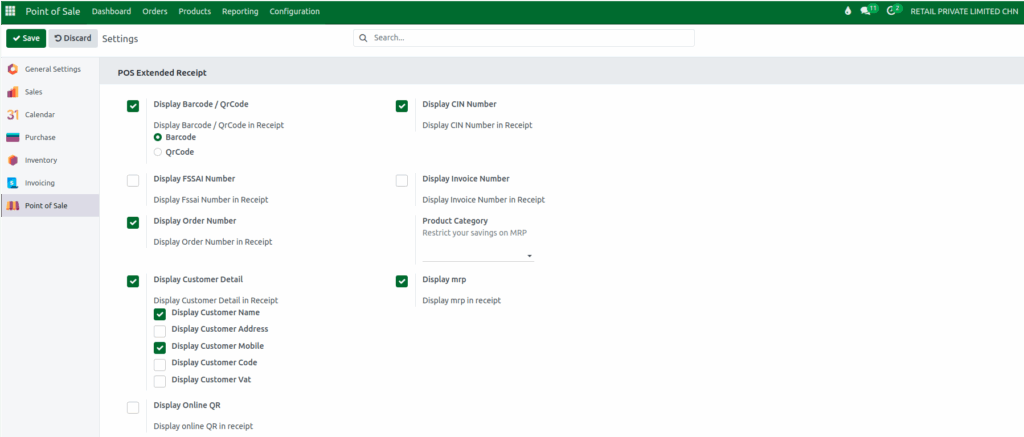This screenshot has width=1024, height=437.
Task: Open the messages icon with 11 badge
Action: [868, 10]
